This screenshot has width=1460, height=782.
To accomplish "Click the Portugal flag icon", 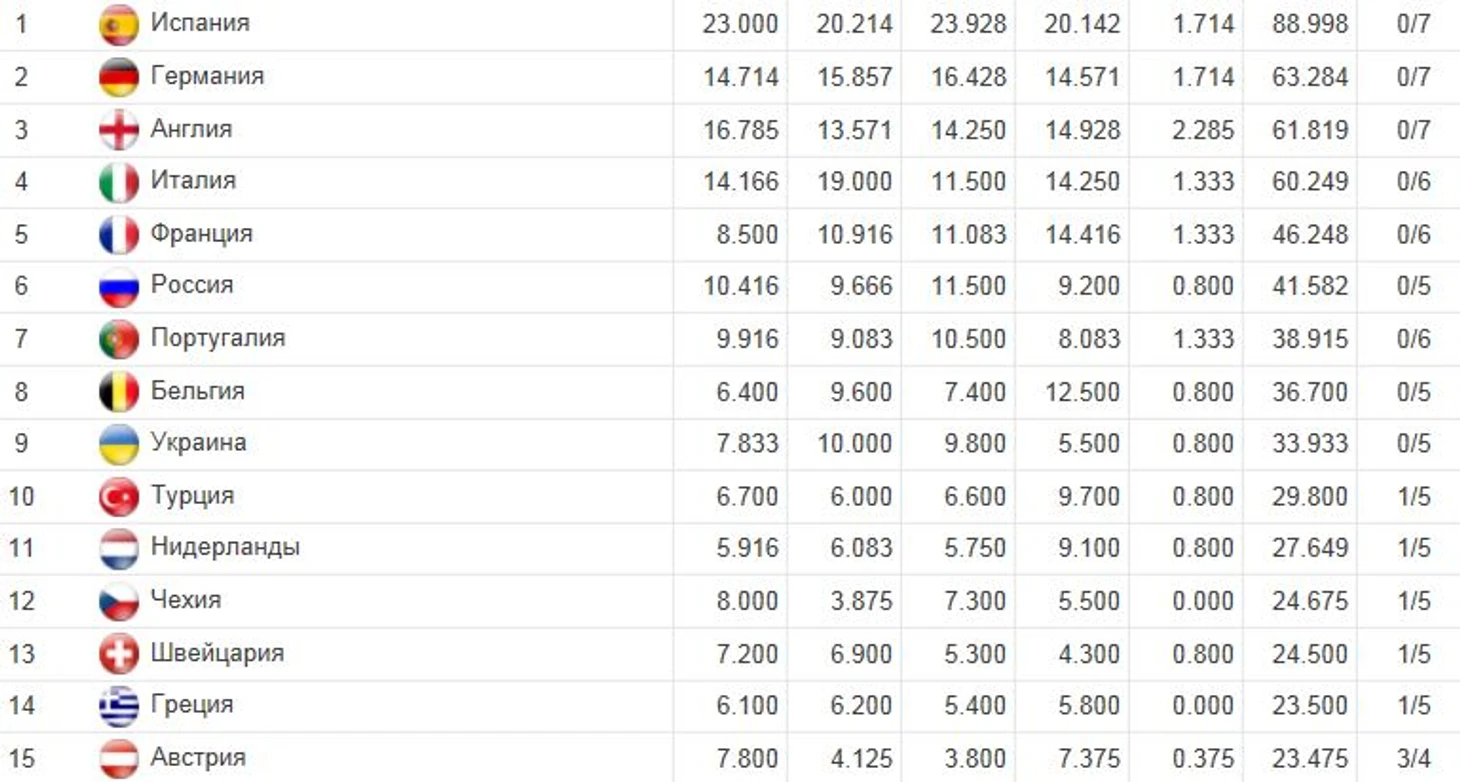I will [119, 339].
